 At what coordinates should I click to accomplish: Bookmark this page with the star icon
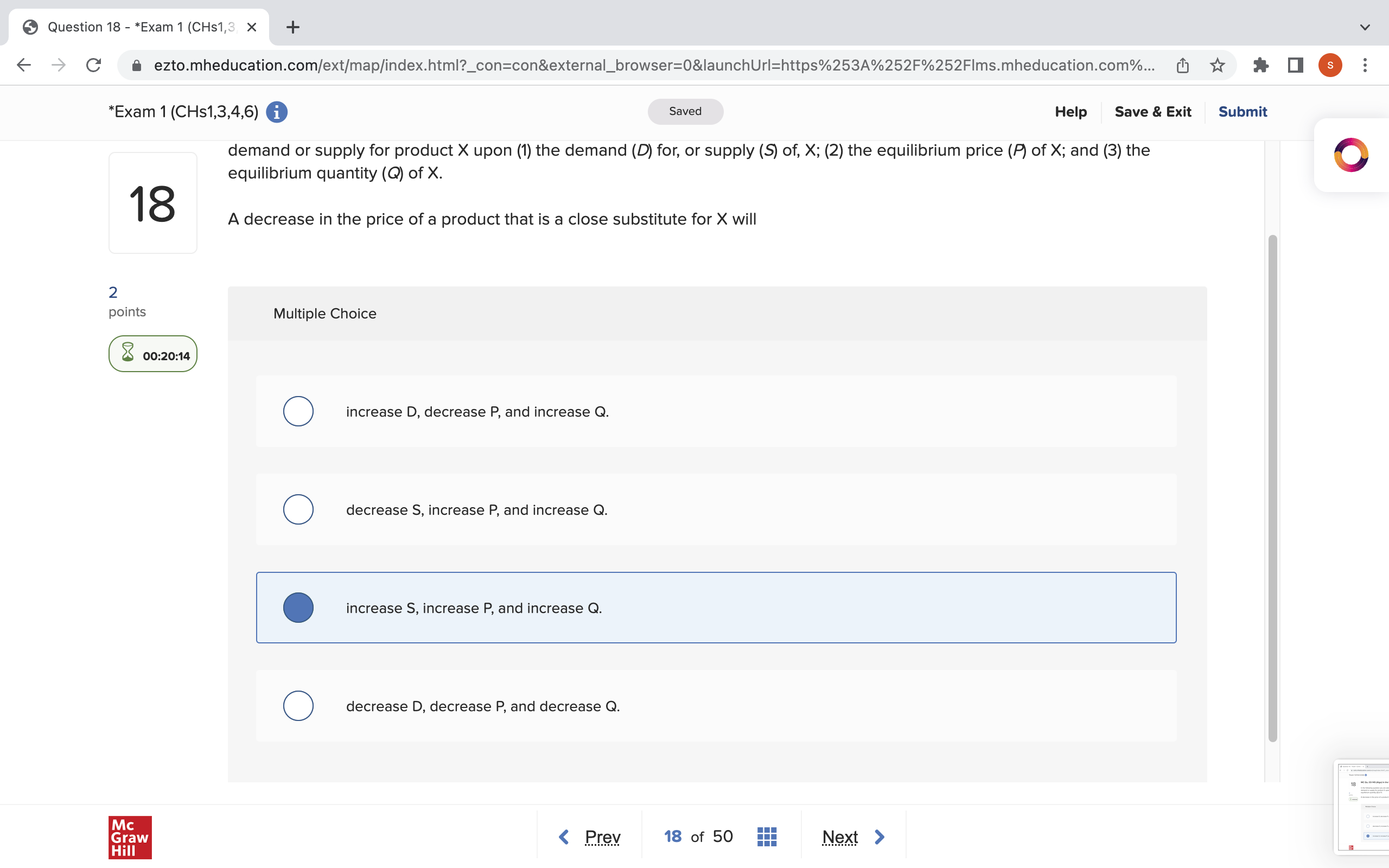point(1216,65)
